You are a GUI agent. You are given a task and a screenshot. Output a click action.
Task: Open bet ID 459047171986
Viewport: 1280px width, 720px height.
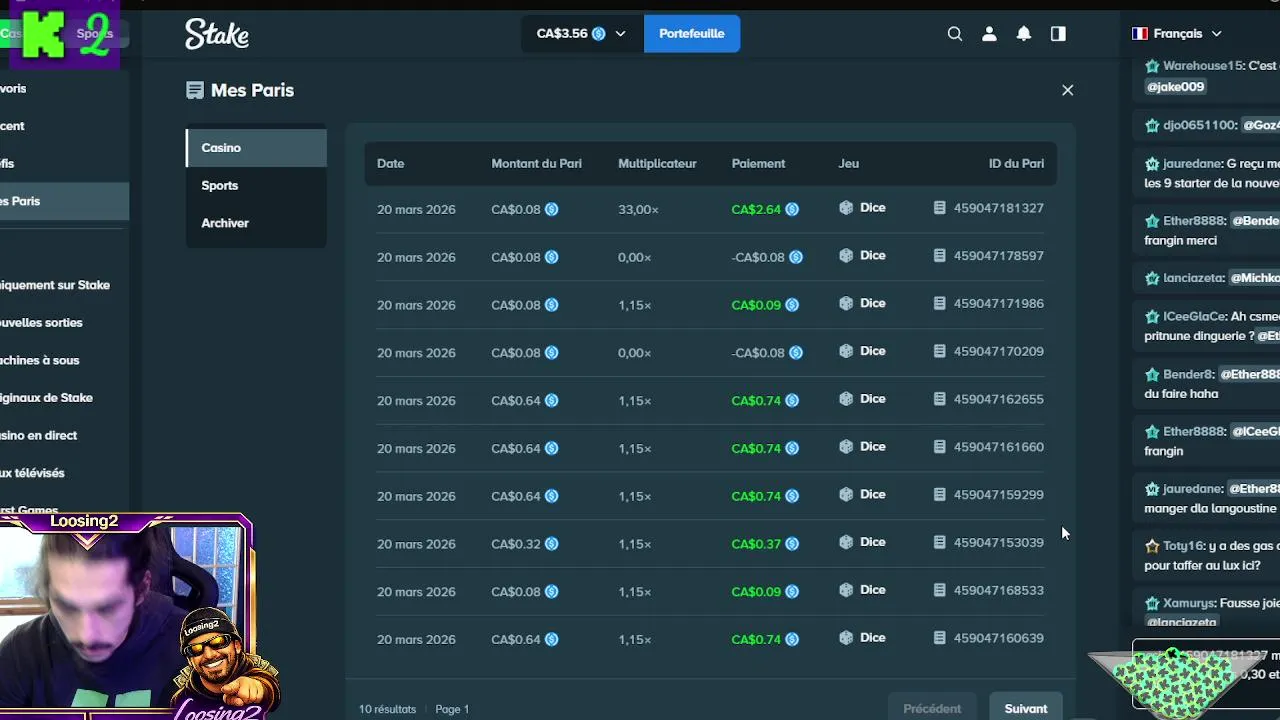(x=989, y=304)
